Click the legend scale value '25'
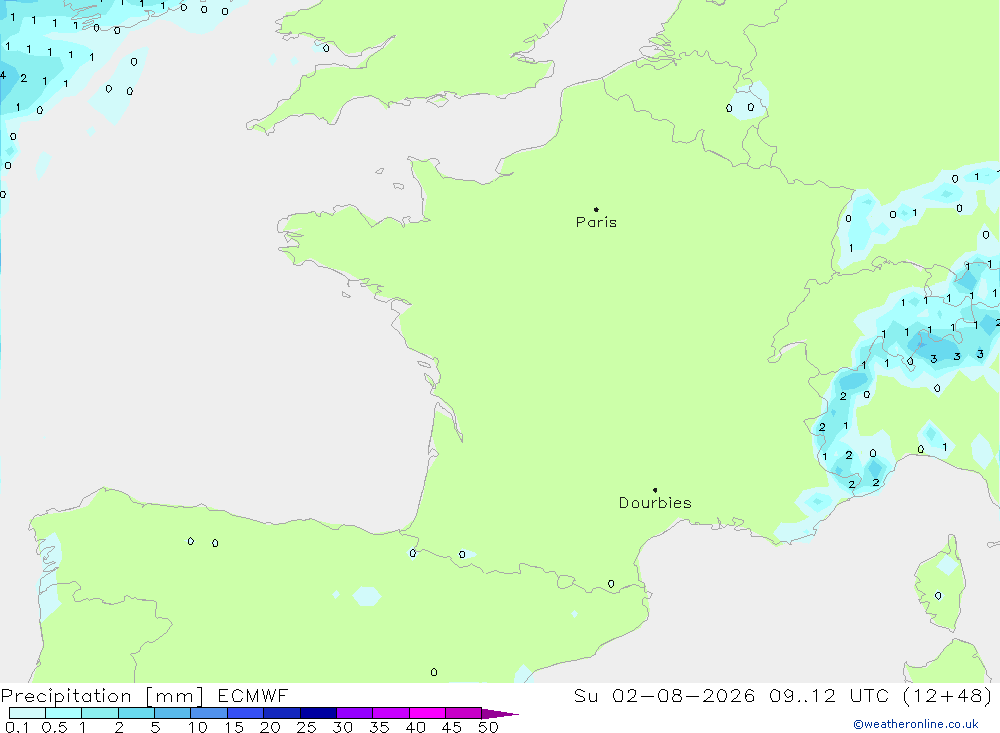The width and height of the screenshot is (1000, 733). point(307,727)
